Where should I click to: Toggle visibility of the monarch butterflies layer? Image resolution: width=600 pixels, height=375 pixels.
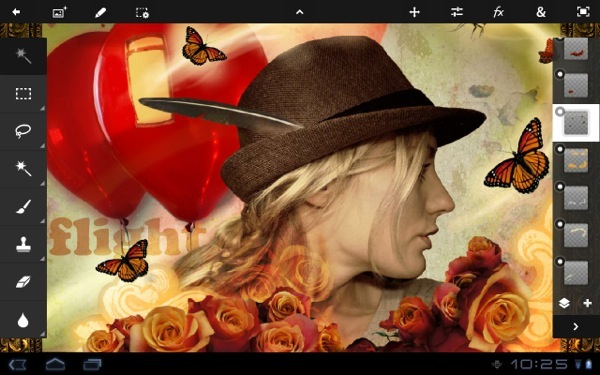pos(560,149)
